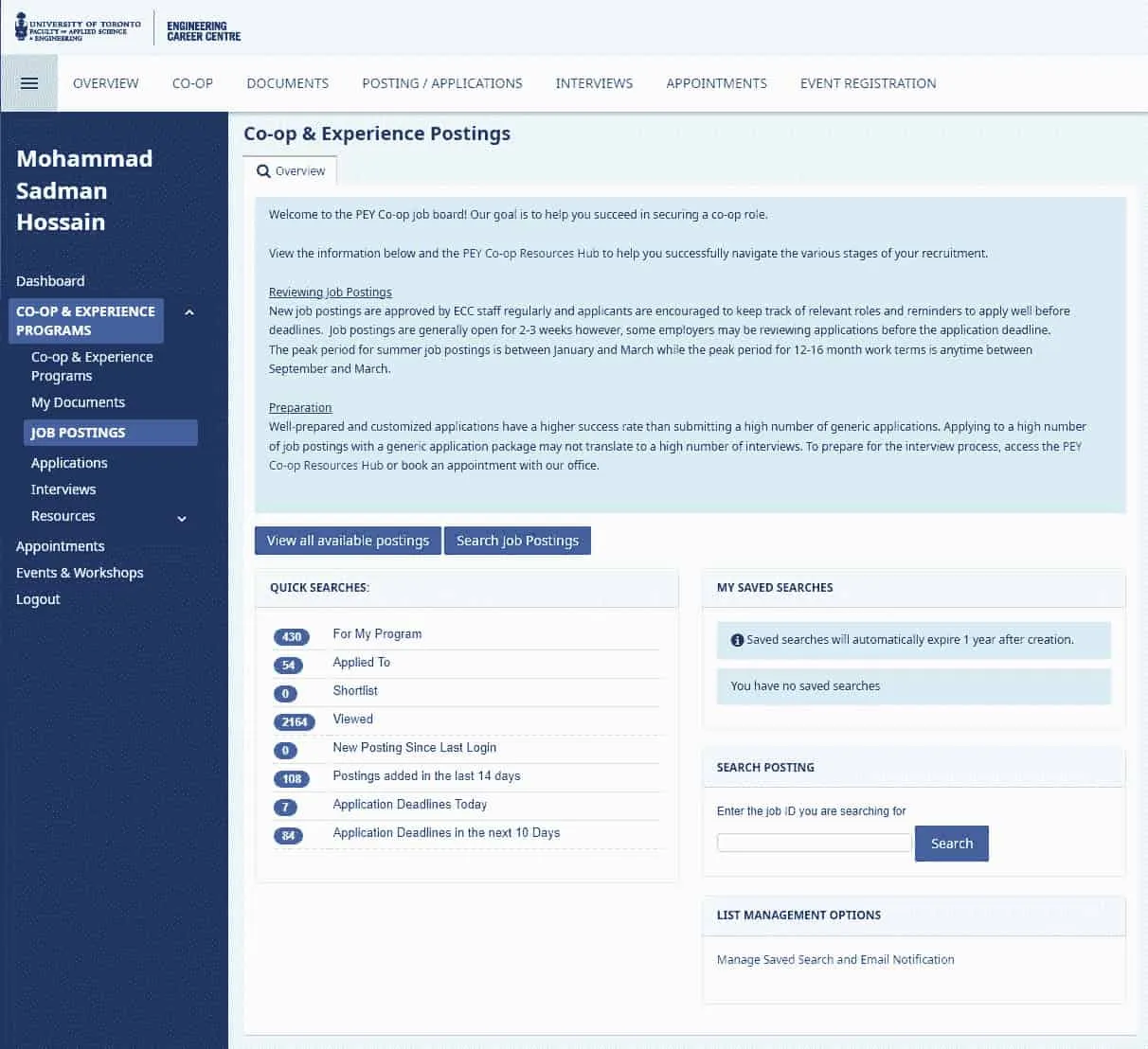Click the View all available postings button
The height and width of the screenshot is (1049, 1148).
click(x=348, y=540)
